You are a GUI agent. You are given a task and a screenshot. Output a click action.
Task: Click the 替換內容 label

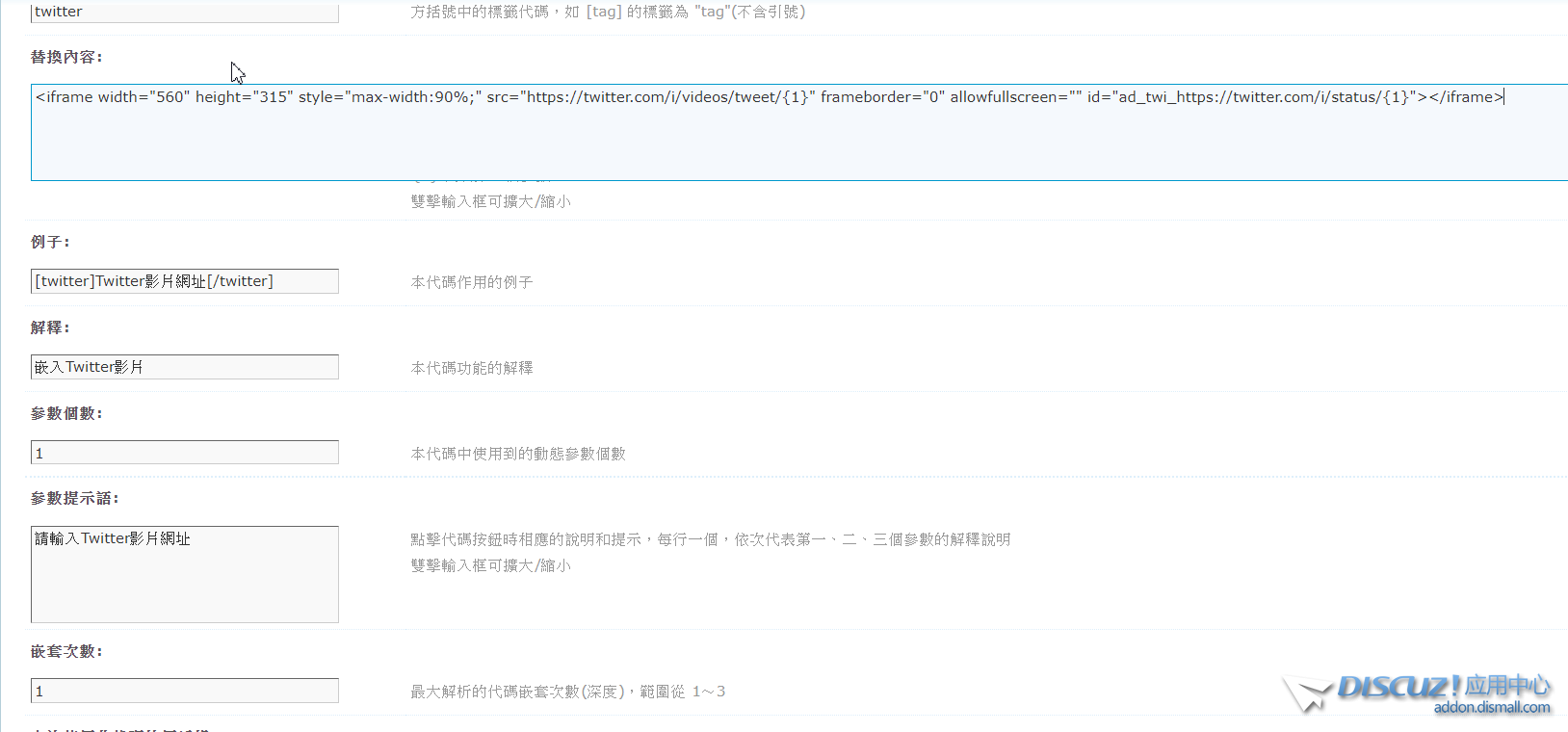(65, 57)
